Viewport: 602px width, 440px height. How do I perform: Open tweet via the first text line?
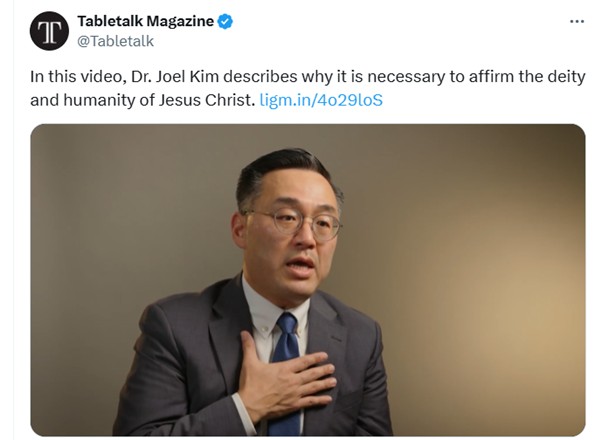(x=308, y=77)
